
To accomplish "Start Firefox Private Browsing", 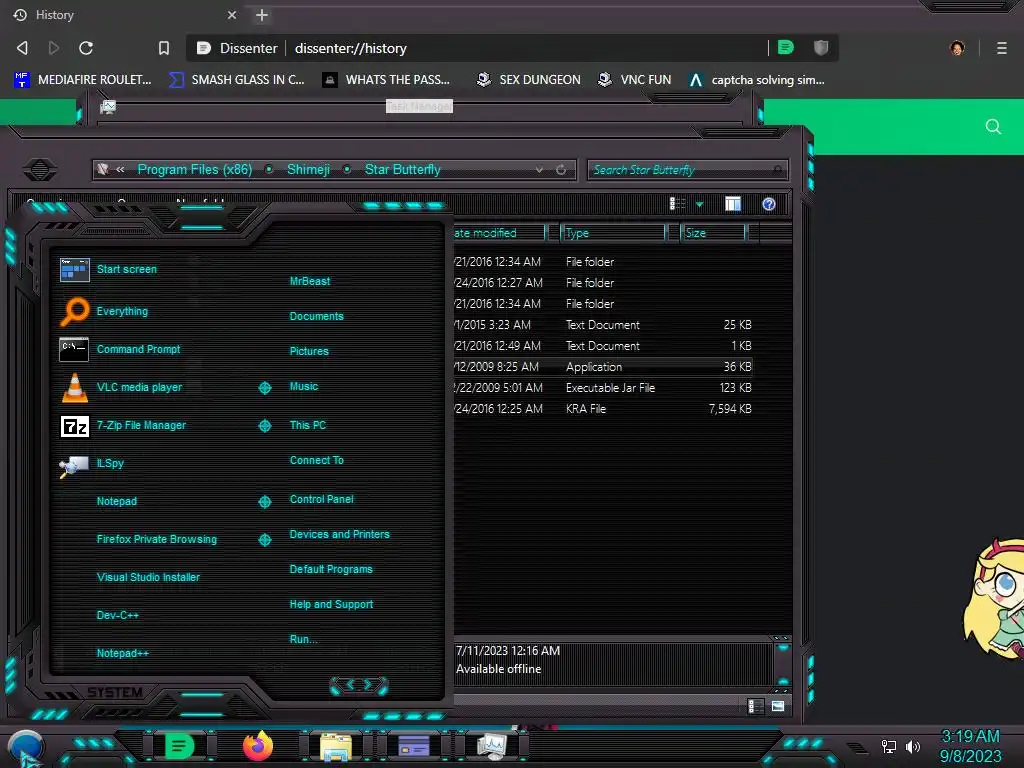I will click(157, 539).
